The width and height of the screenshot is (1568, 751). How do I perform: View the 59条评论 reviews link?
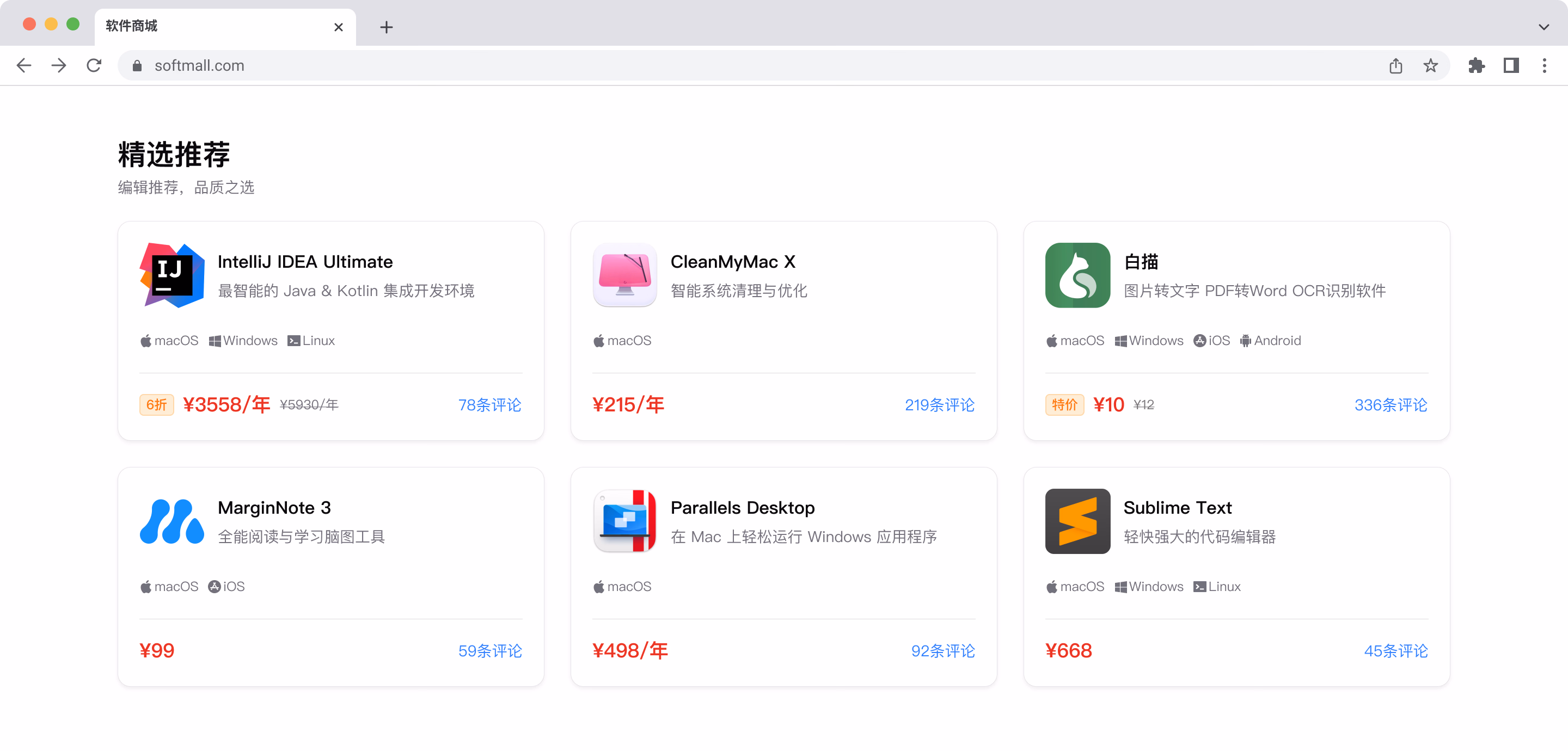click(x=489, y=650)
